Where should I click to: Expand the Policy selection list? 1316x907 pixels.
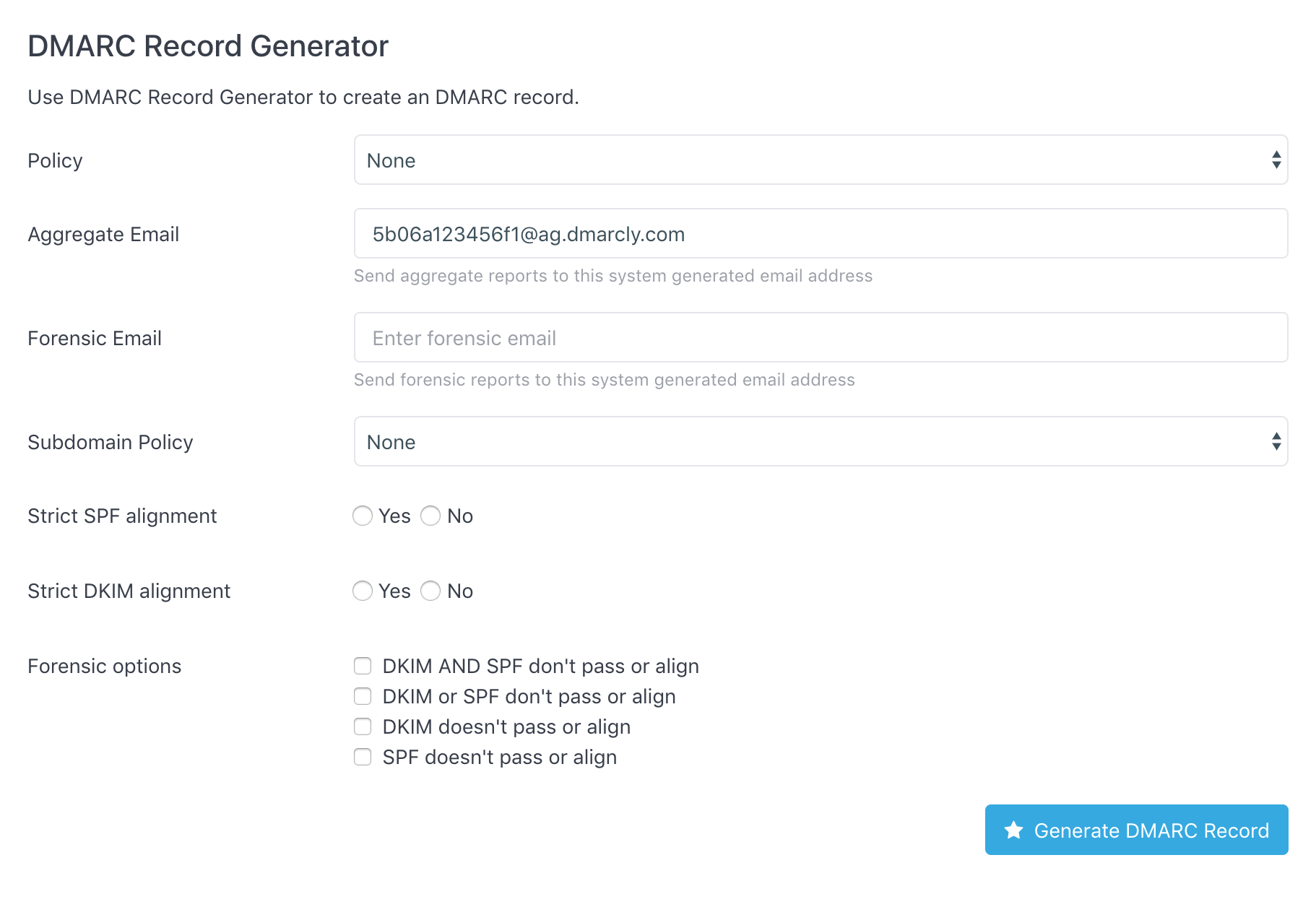(821, 160)
